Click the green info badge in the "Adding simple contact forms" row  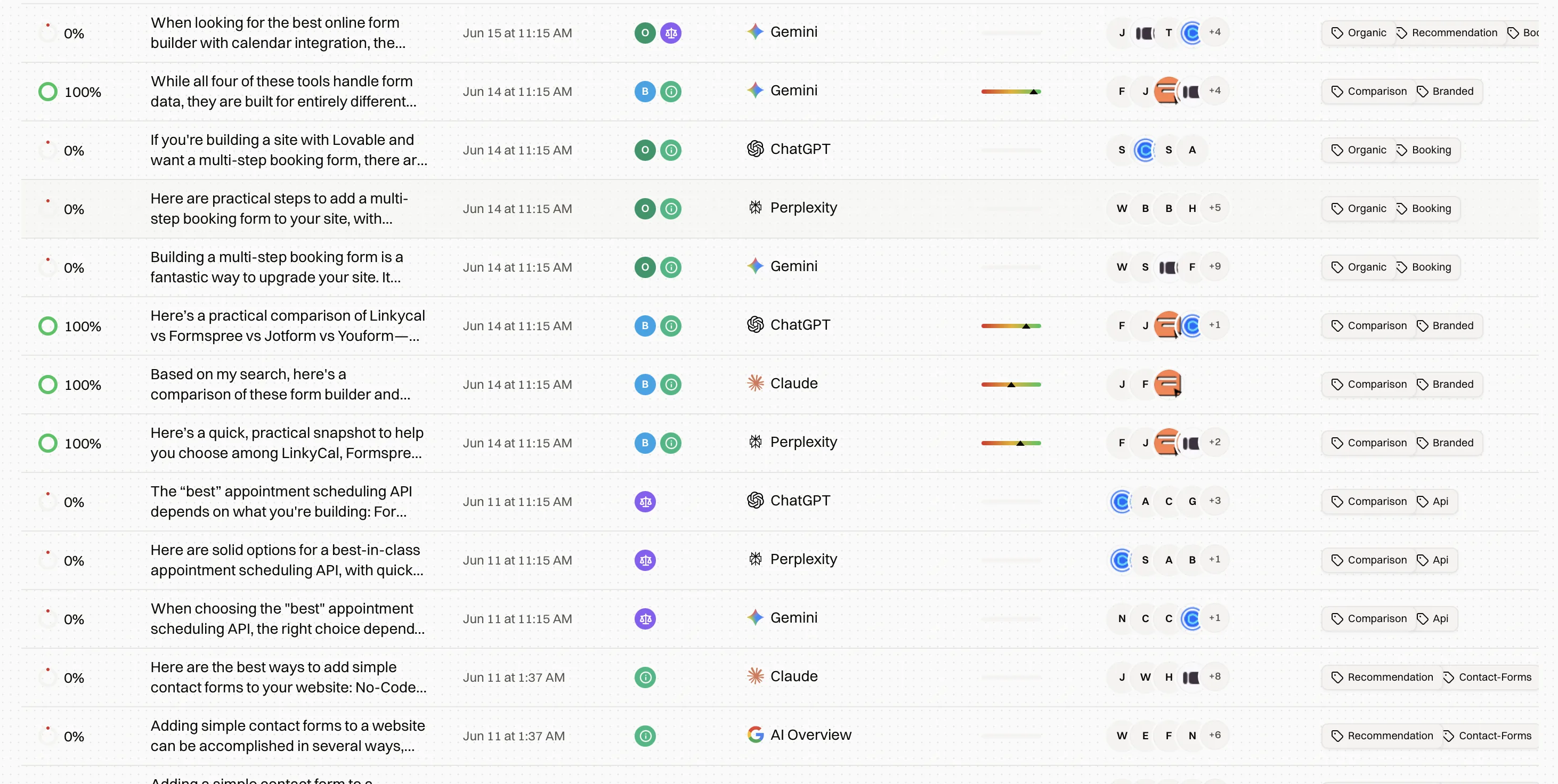coord(645,736)
